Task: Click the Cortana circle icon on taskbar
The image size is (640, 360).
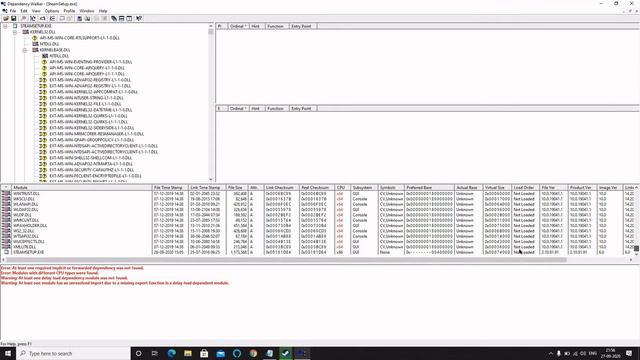Action: [138, 353]
